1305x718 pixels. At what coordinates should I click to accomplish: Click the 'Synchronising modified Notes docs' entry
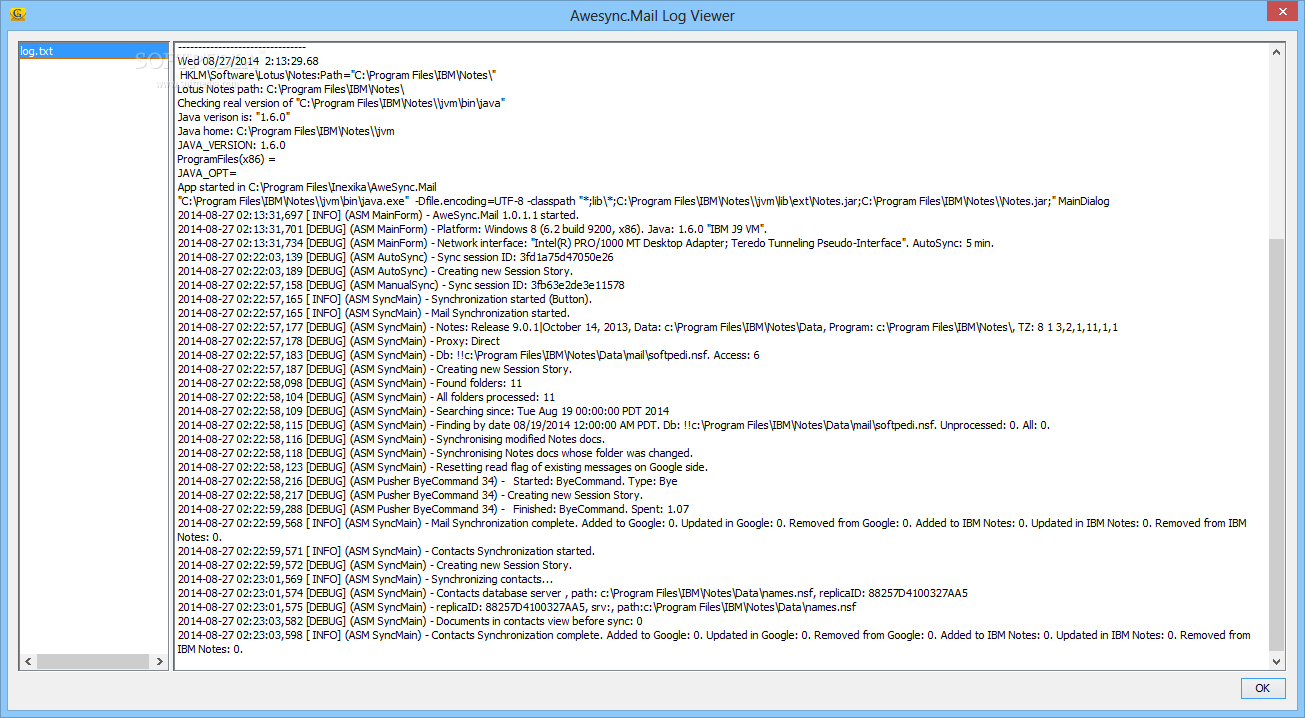(391, 439)
